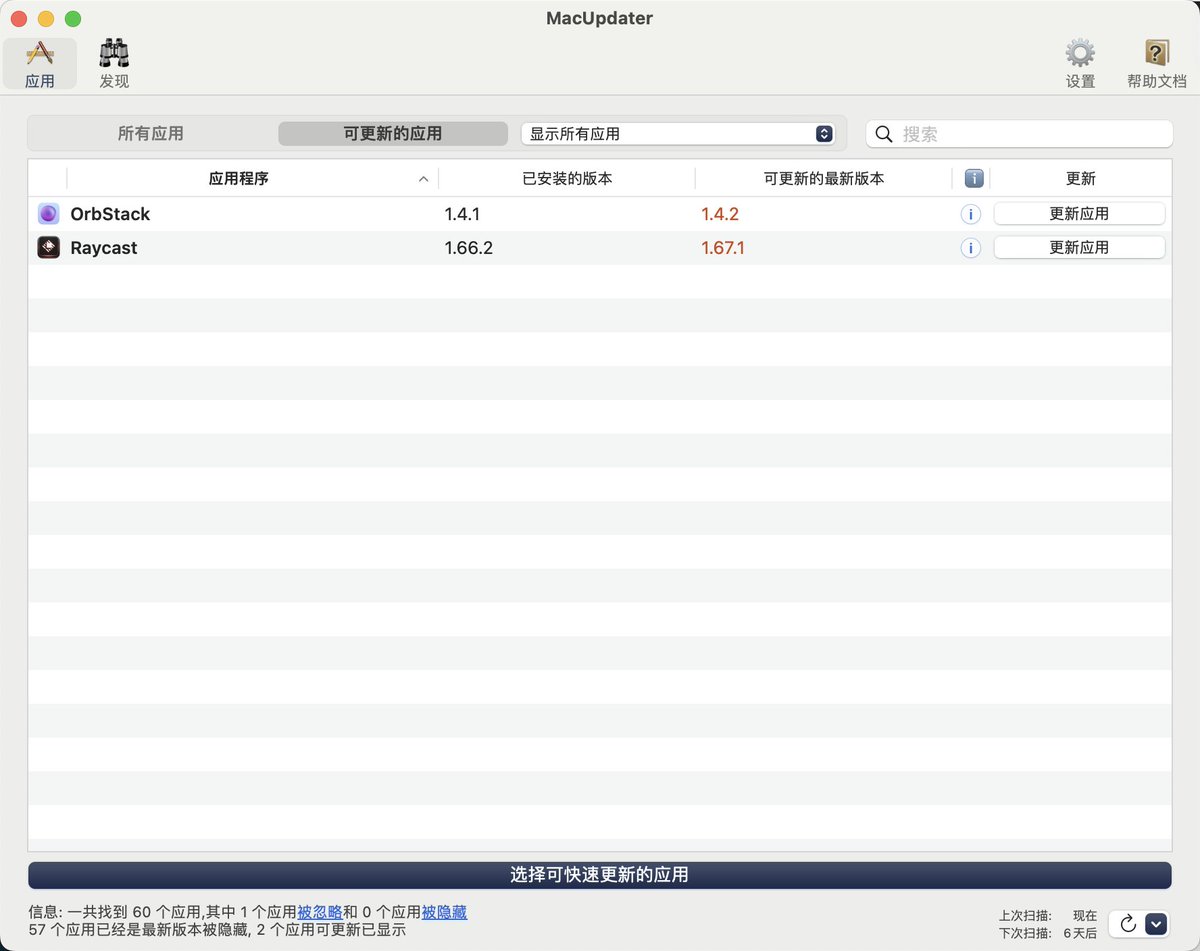Toggle sort arrow in 应用程序 header
Screen dimensions: 1200x951
click(423, 179)
